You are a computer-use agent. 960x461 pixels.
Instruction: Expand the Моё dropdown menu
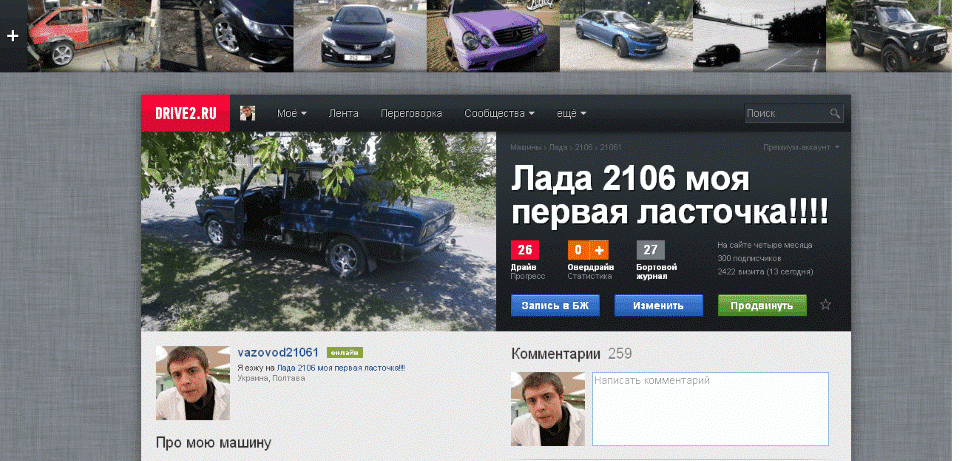[291, 113]
